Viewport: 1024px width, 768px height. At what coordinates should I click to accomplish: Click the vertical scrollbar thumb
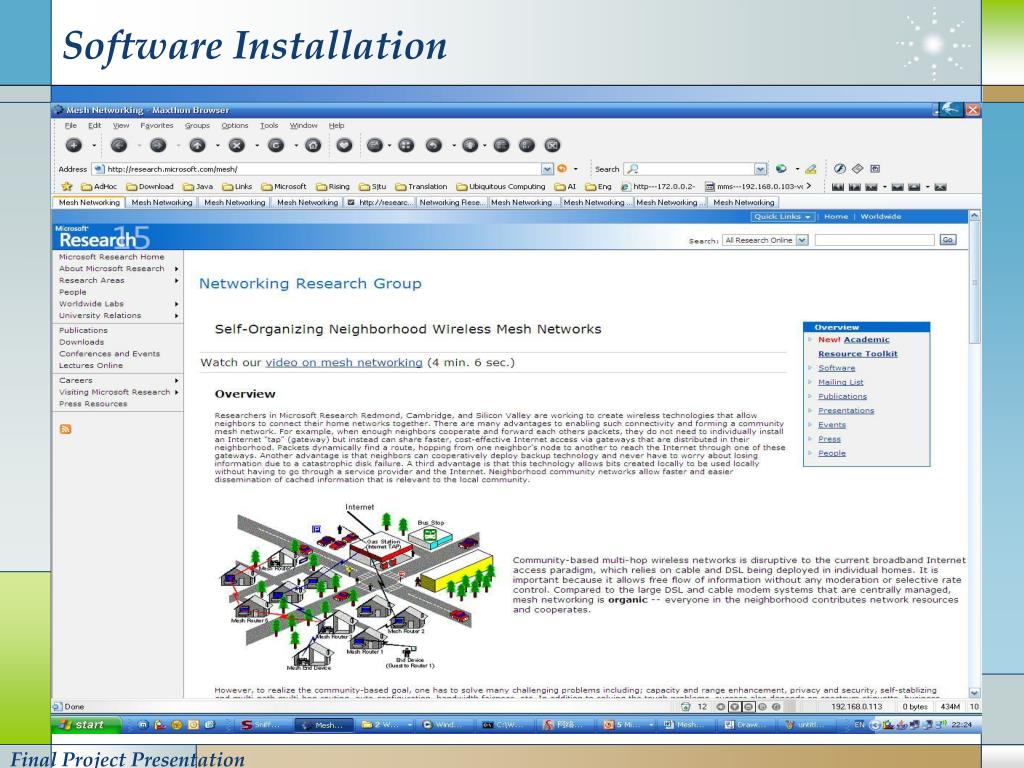click(x=974, y=282)
